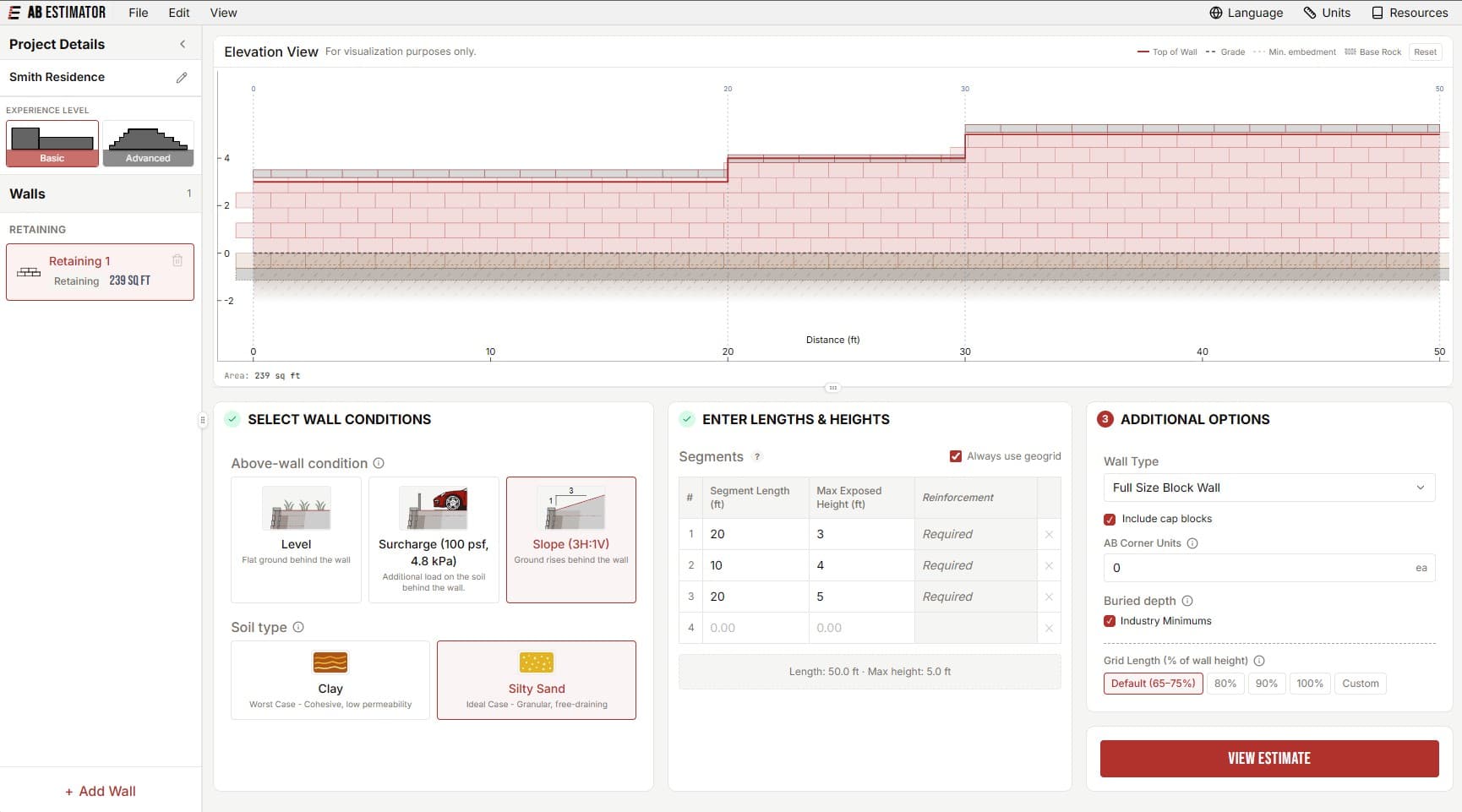
Task: Show help for Segments
Action: [757, 457]
